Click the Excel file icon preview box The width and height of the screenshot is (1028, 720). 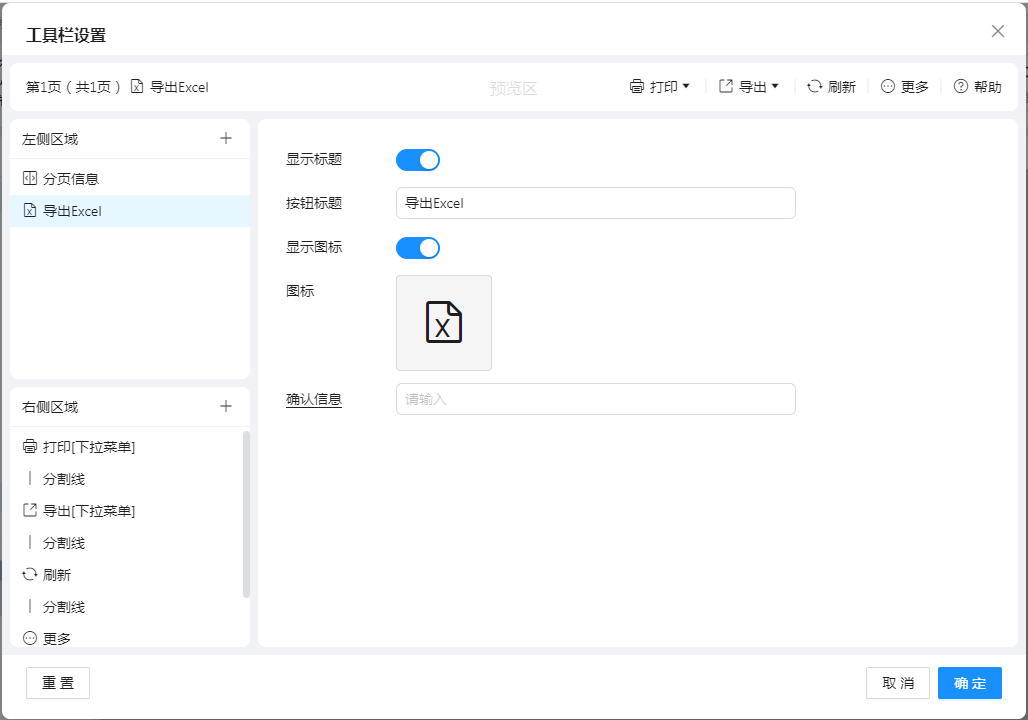[443, 323]
